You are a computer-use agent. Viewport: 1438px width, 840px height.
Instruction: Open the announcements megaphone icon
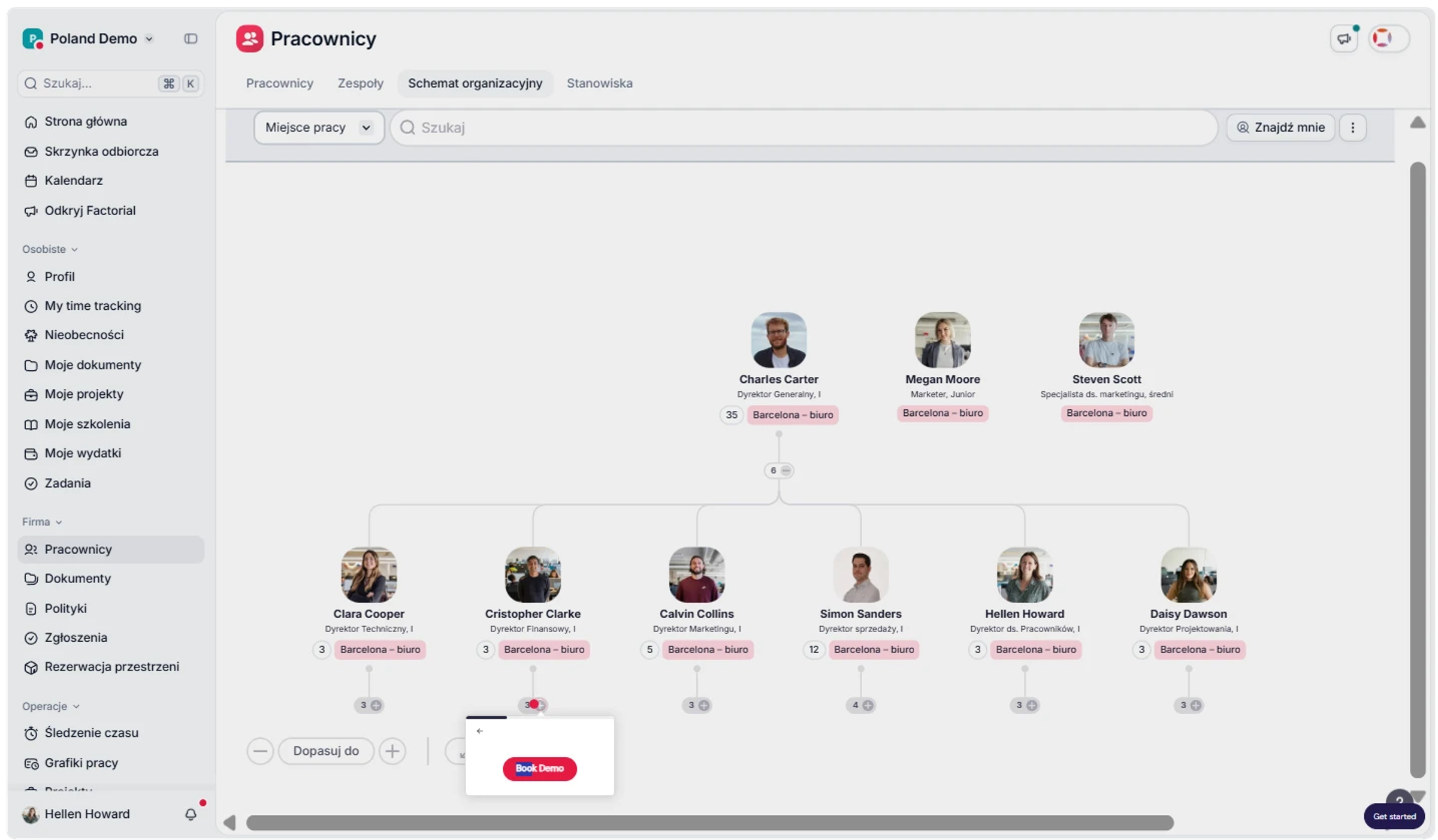1344,38
